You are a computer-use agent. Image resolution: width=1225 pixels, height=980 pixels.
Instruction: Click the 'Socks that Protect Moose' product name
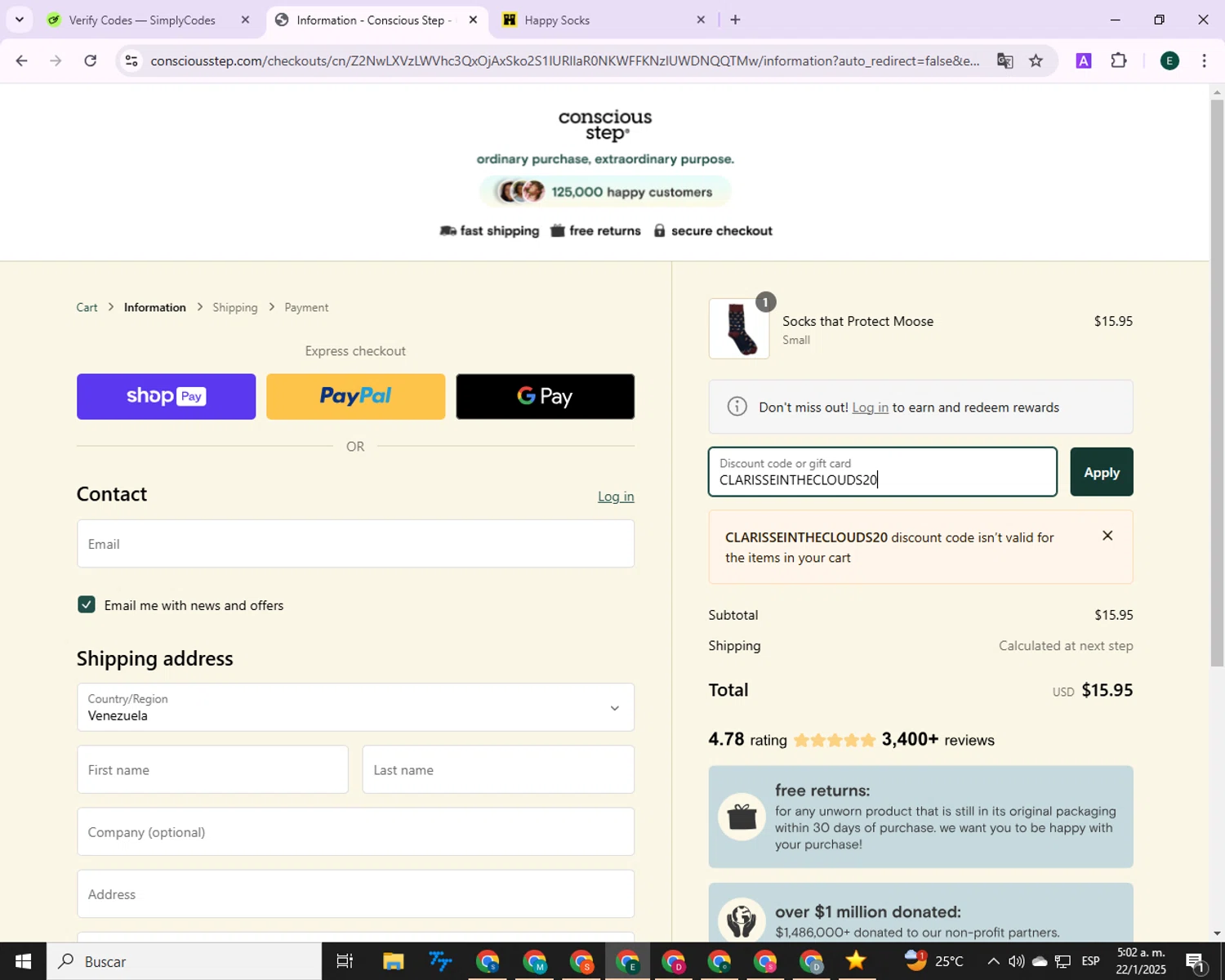tap(857, 321)
